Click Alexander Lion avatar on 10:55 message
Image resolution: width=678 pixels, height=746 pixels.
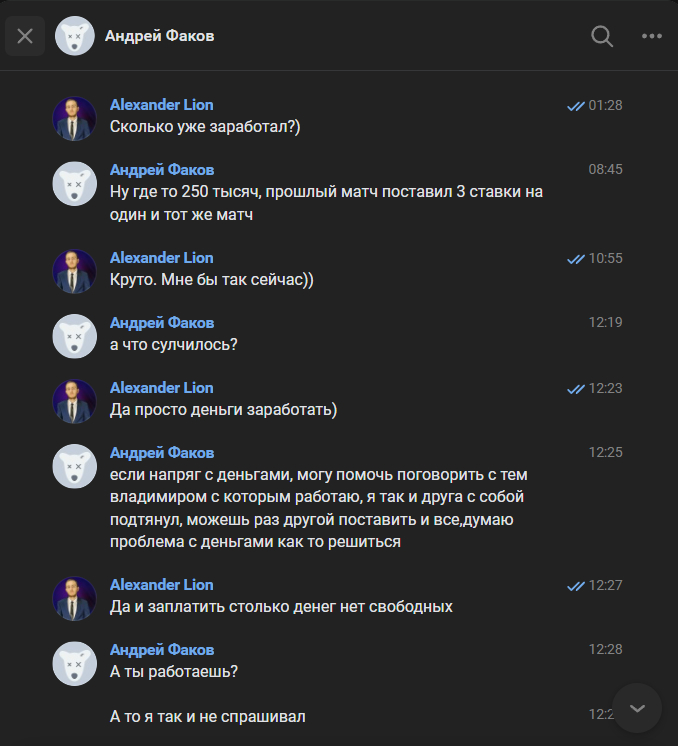pos(74,272)
